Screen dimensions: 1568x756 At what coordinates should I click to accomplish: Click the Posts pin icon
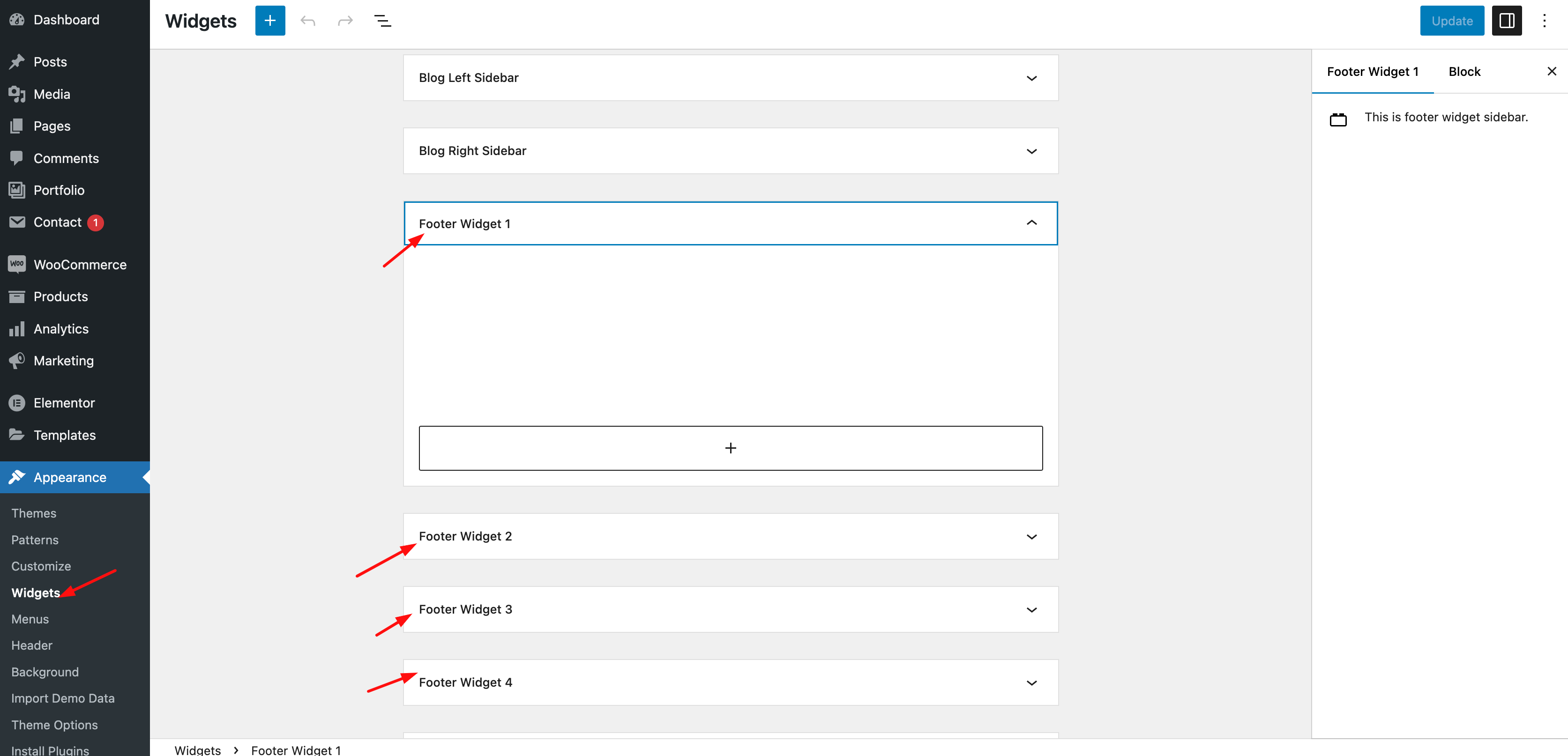pyautogui.click(x=17, y=61)
